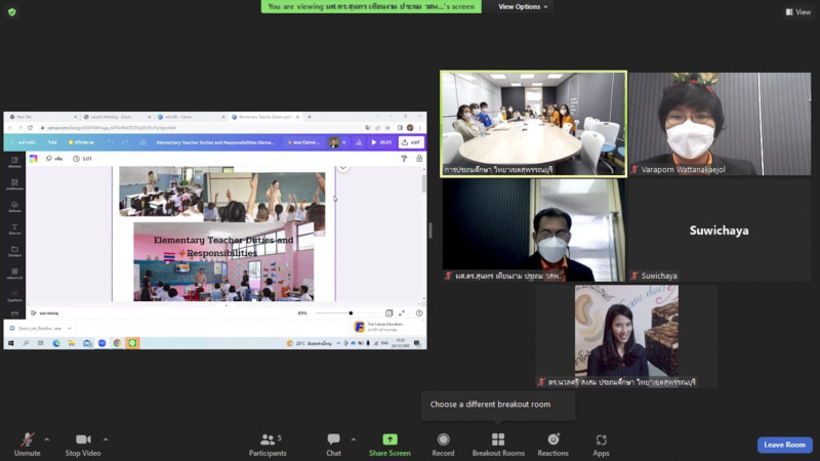Screen dimensions: 820x461
Task: Click the conference room video thumbnail
Action: [x=534, y=123]
